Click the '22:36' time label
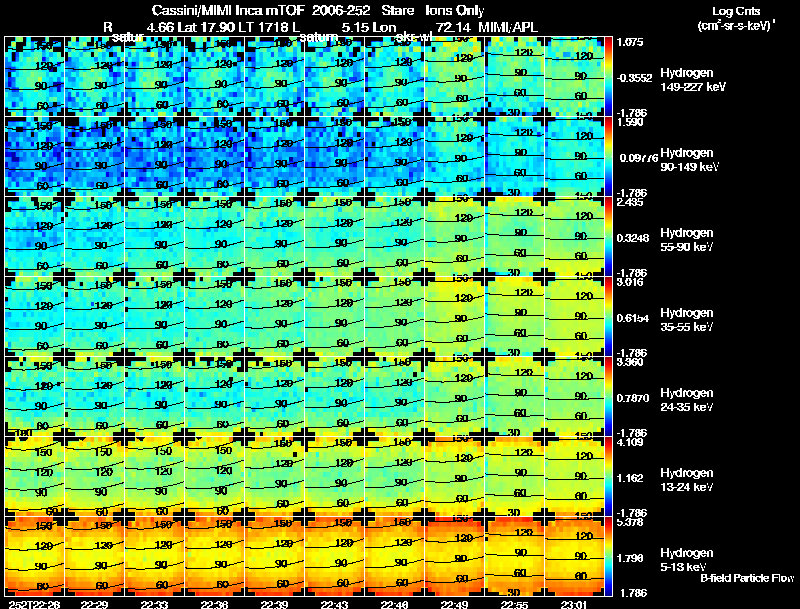Image resolution: width=800 pixels, height=609 pixels. (x=214, y=604)
